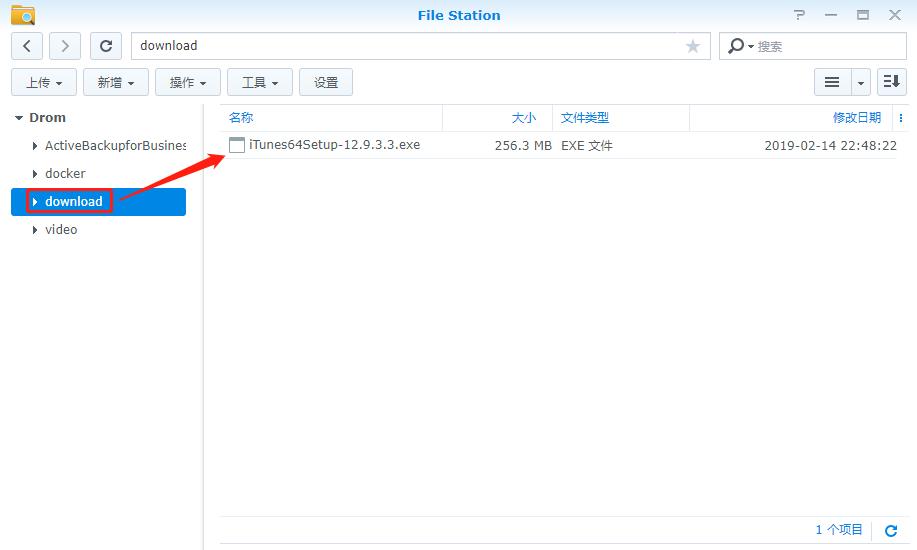Click the EXE 文件 type cell
917x550 pixels.
point(587,146)
